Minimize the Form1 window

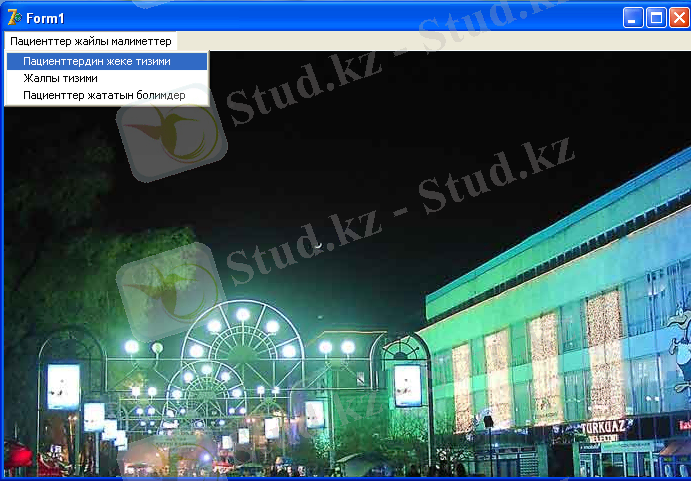pyautogui.click(x=633, y=18)
